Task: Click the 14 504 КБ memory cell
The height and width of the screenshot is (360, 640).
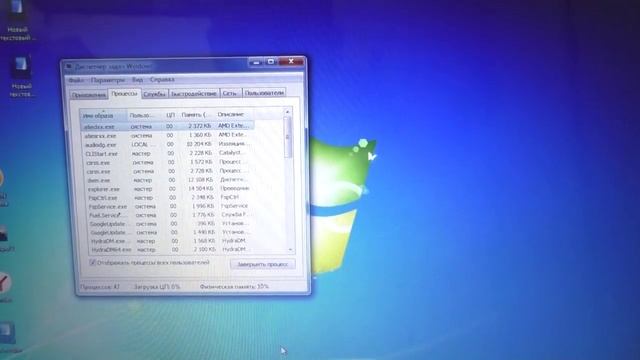Action: tap(200, 189)
